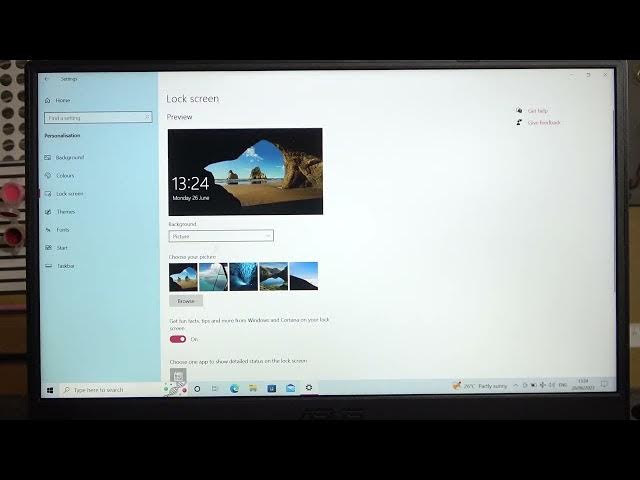Screen dimensions: 640x480
Task: Choose the cave beach picture thumbnail
Action: 183,276
